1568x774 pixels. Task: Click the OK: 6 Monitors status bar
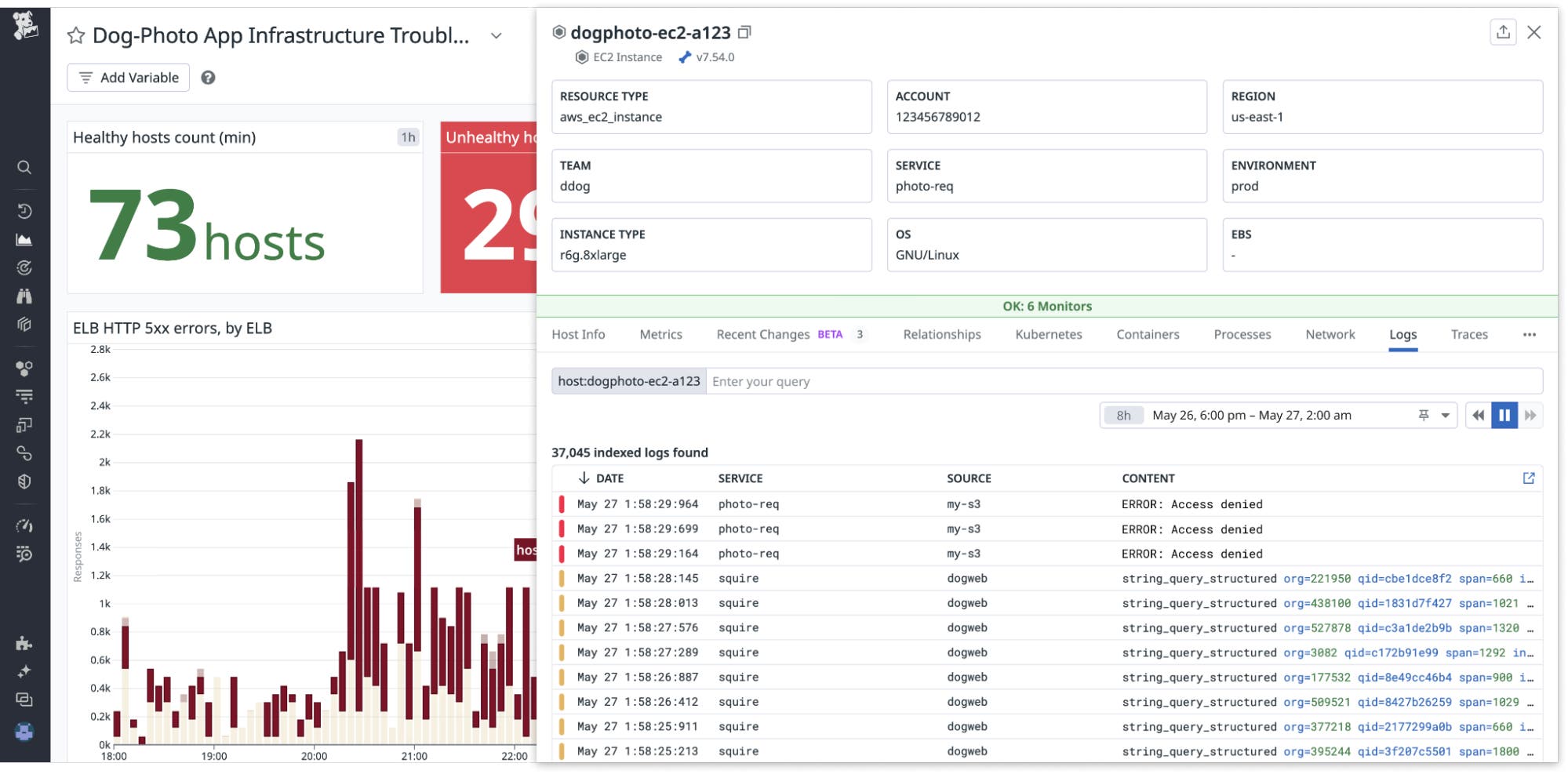pos(1046,307)
